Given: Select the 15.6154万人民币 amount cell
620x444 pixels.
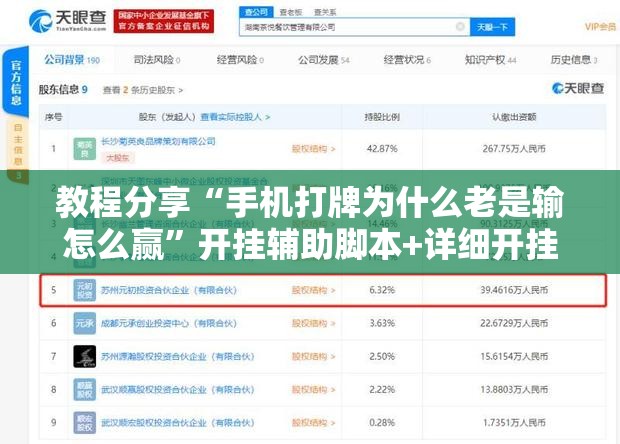Looking at the screenshot, I should coord(514,357).
